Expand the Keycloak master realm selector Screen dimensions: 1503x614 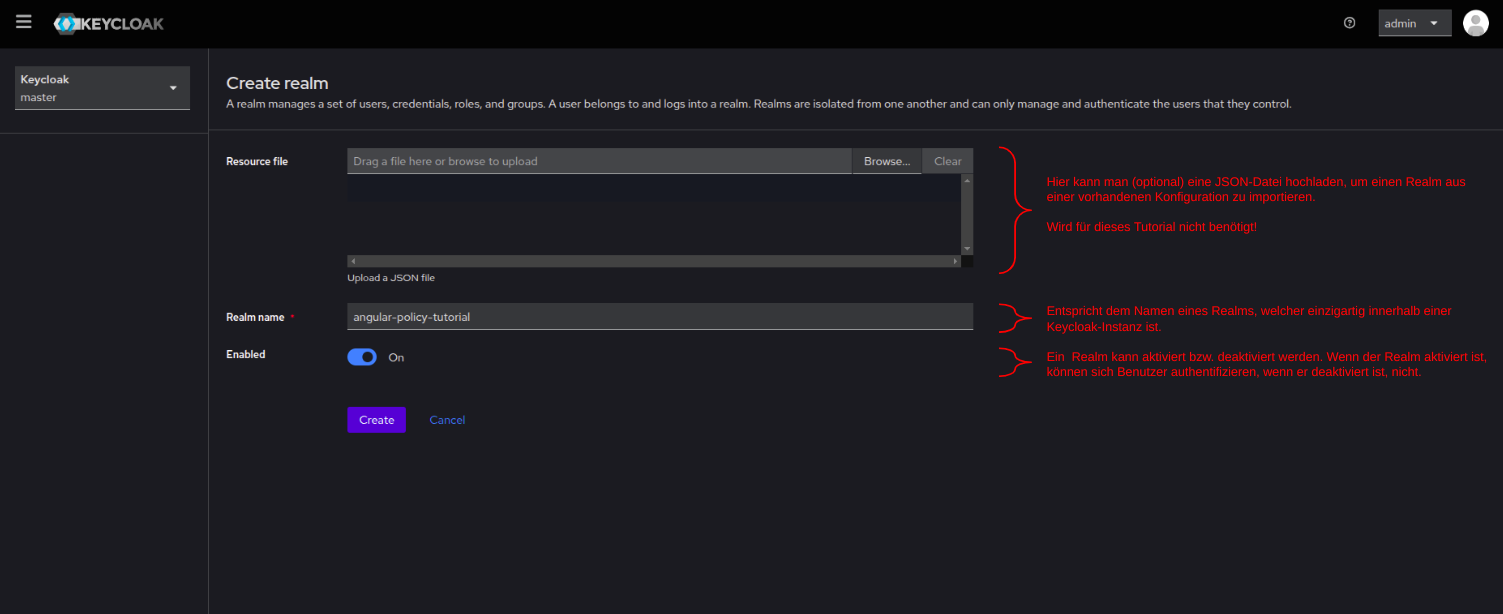(103, 88)
